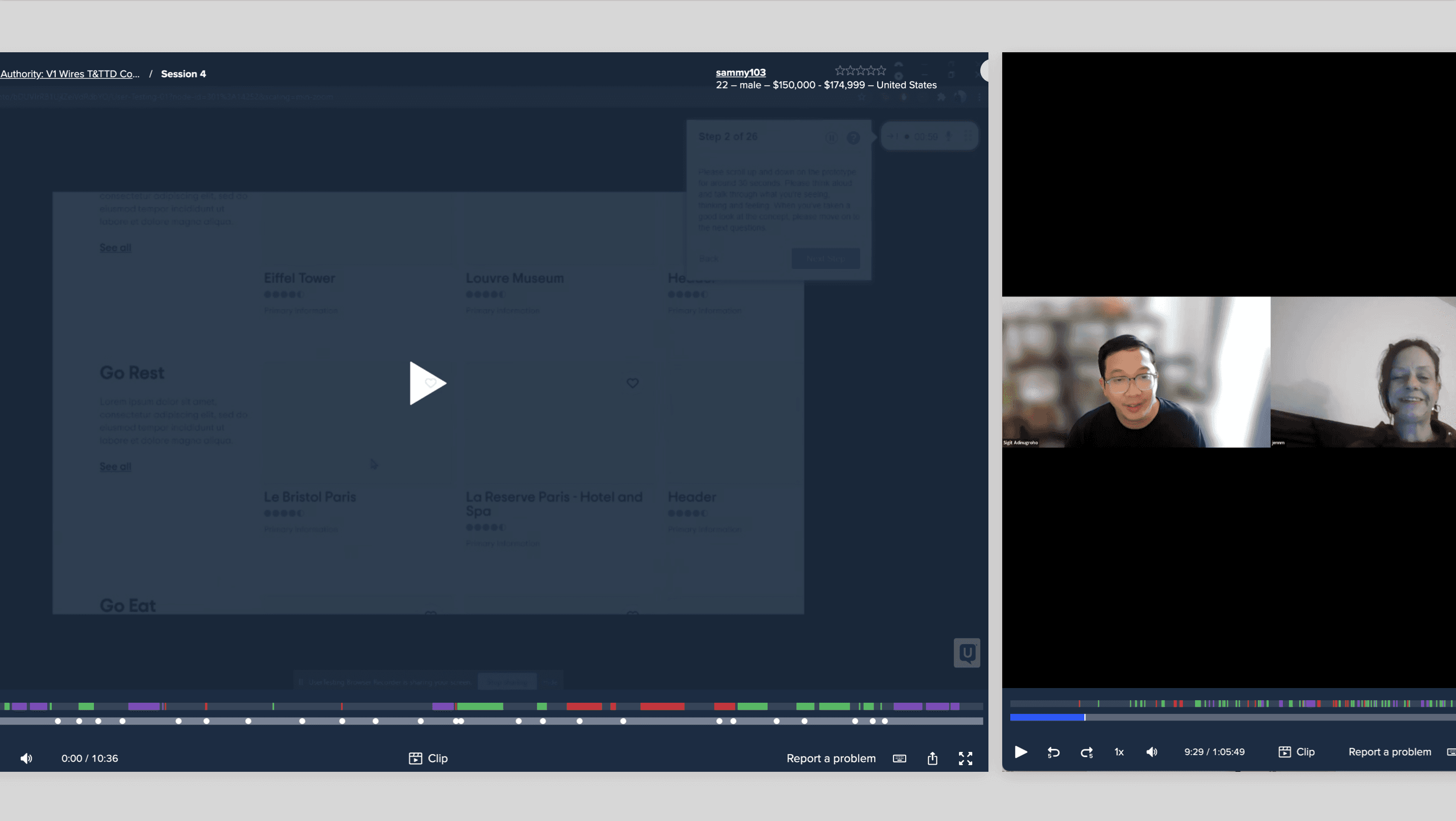This screenshot has height=821, width=1456.
Task: Skip forward five seconds in right player
Action: pos(1086,752)
